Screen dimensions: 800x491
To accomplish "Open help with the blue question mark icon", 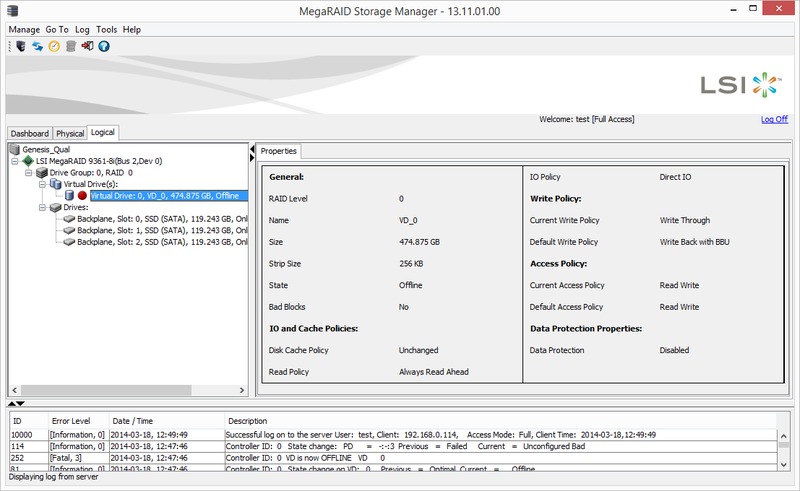I will (103, 46).
